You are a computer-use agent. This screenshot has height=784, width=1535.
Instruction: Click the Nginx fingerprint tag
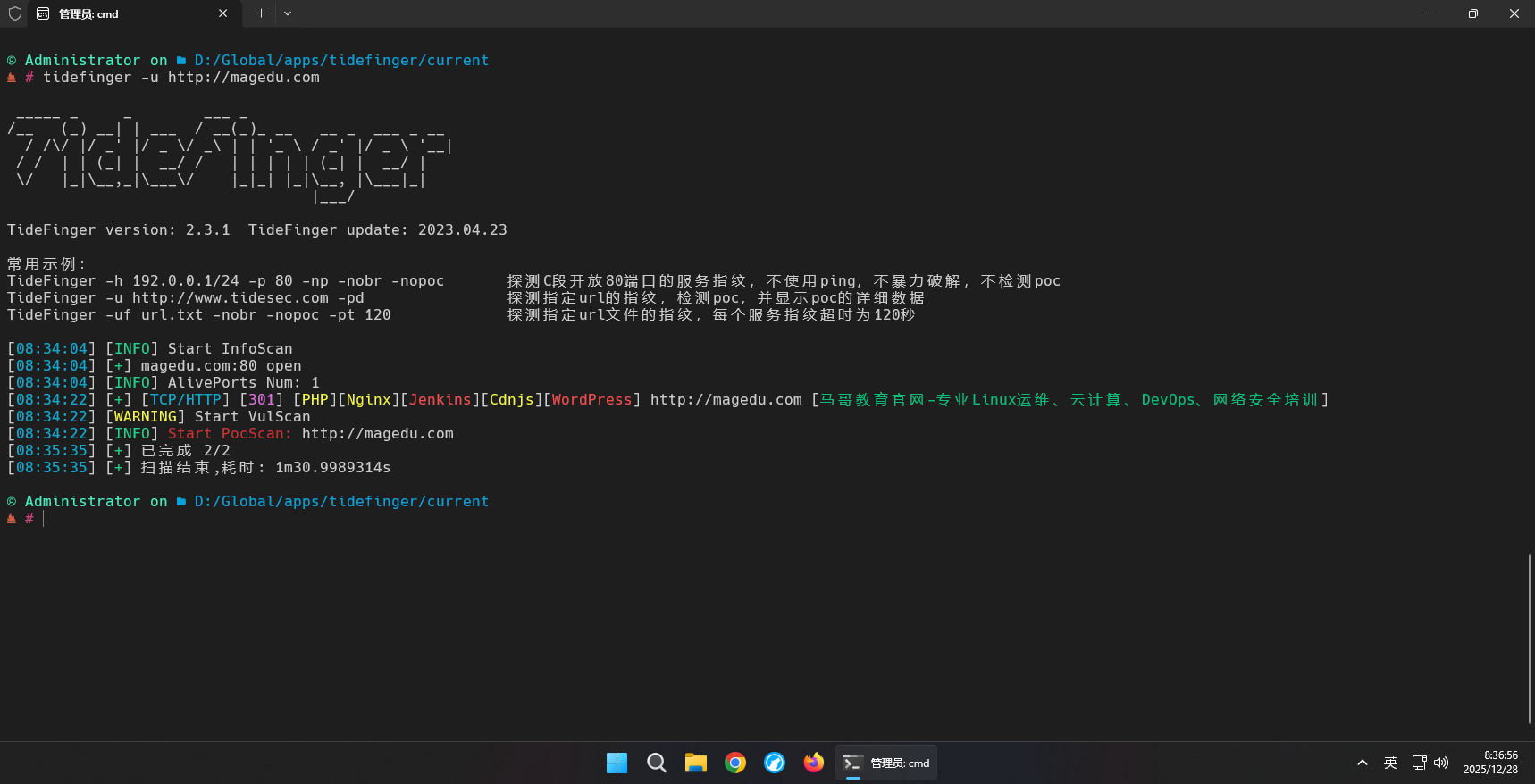pyautogui.click(x=369, y=400)
